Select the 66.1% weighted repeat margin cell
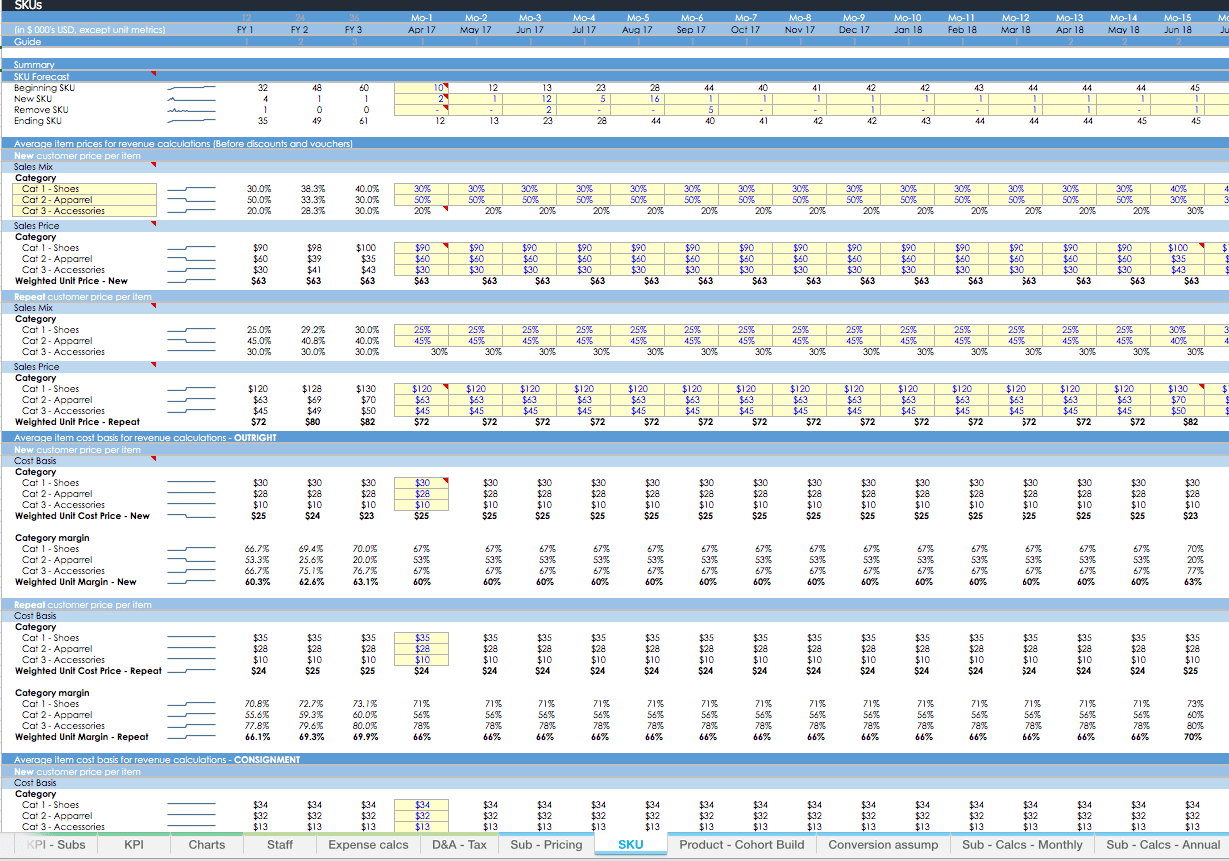Image resolution: width=1229 pixels, height=861 pixels. [257, 737]
